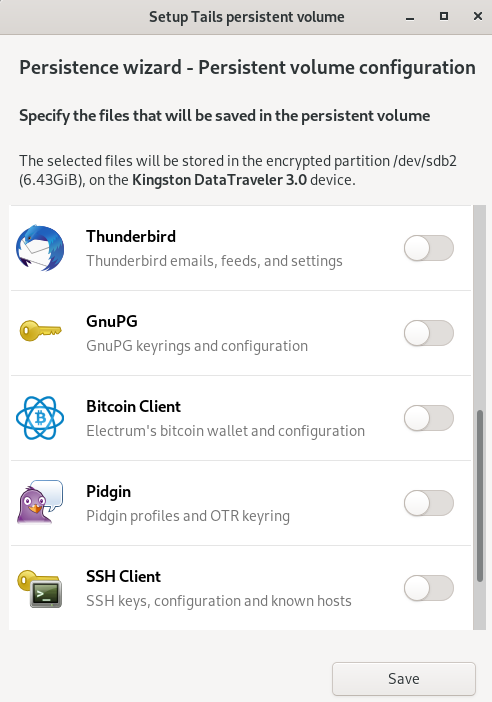Switch on SSH Client persistence
The image size is (492, 702).
click(x=428, y=588)
